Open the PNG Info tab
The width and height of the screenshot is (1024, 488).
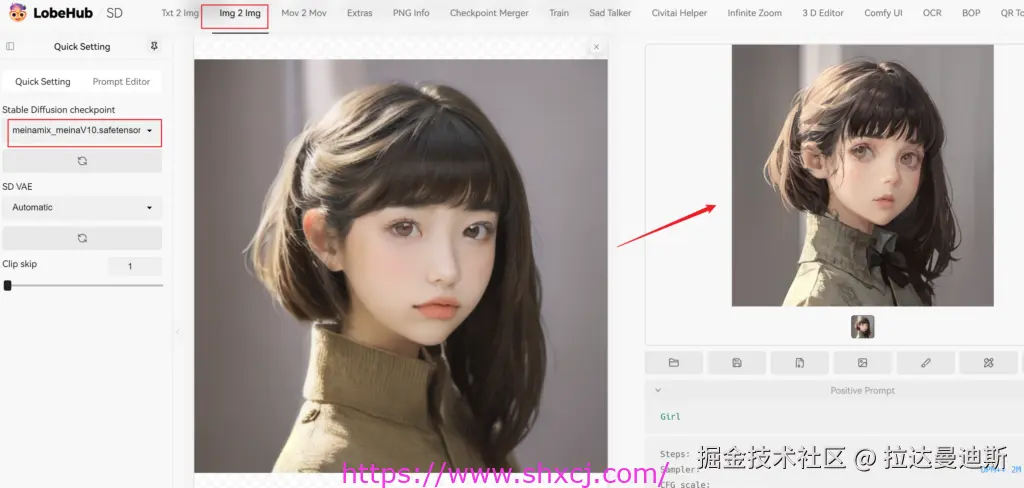[411, 13]
